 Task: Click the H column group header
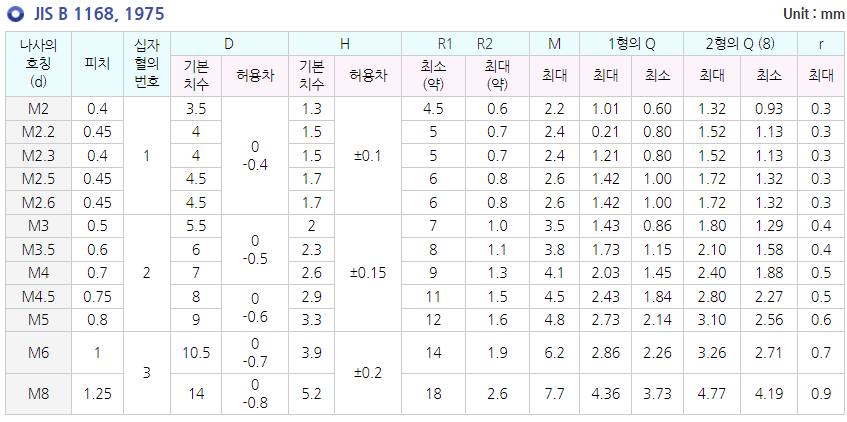point(345,44)
